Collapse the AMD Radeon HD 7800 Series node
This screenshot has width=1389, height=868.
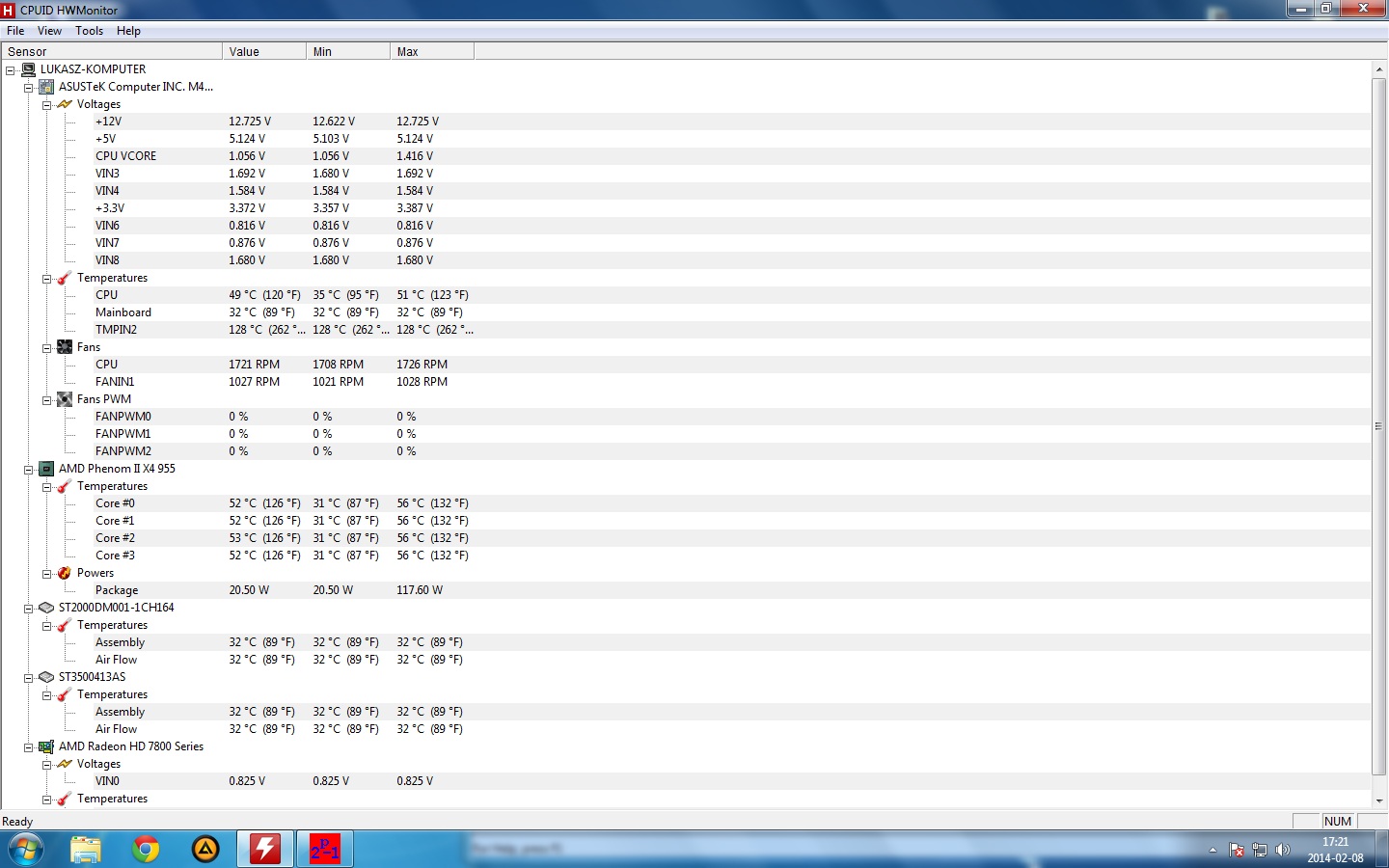[29, 747]
